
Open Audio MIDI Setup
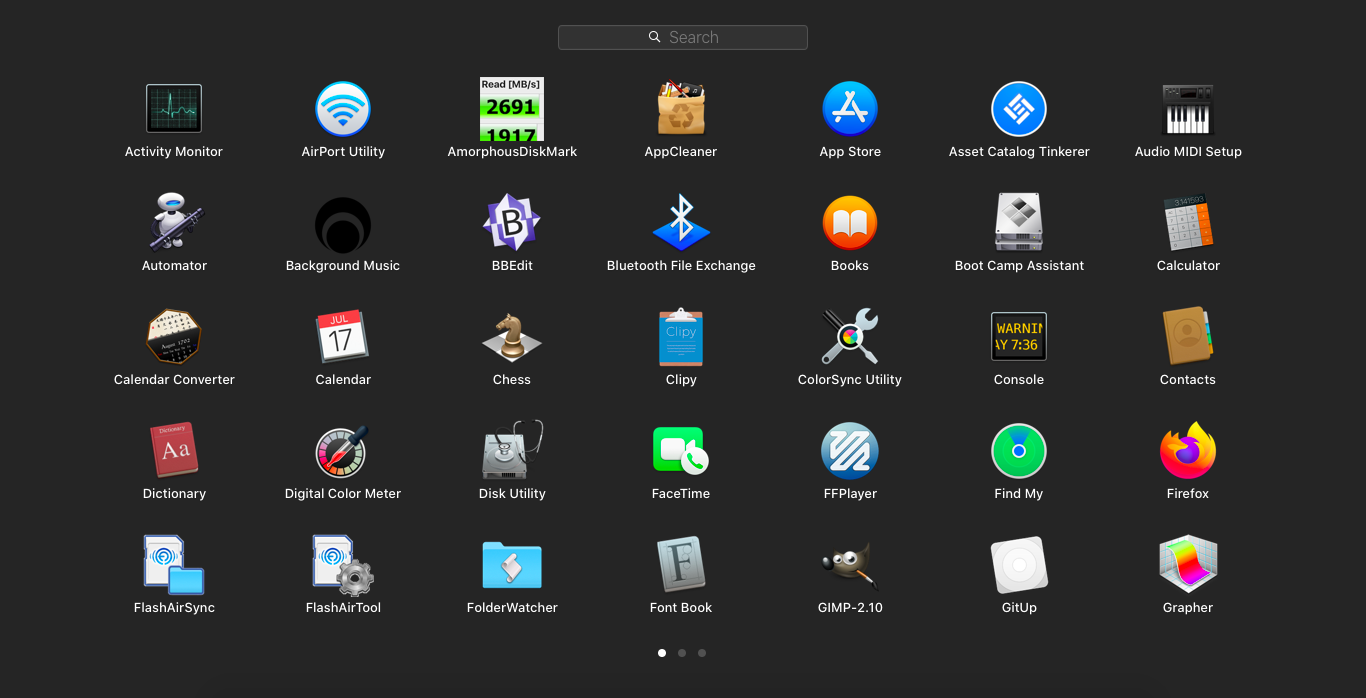[1188, 109]
